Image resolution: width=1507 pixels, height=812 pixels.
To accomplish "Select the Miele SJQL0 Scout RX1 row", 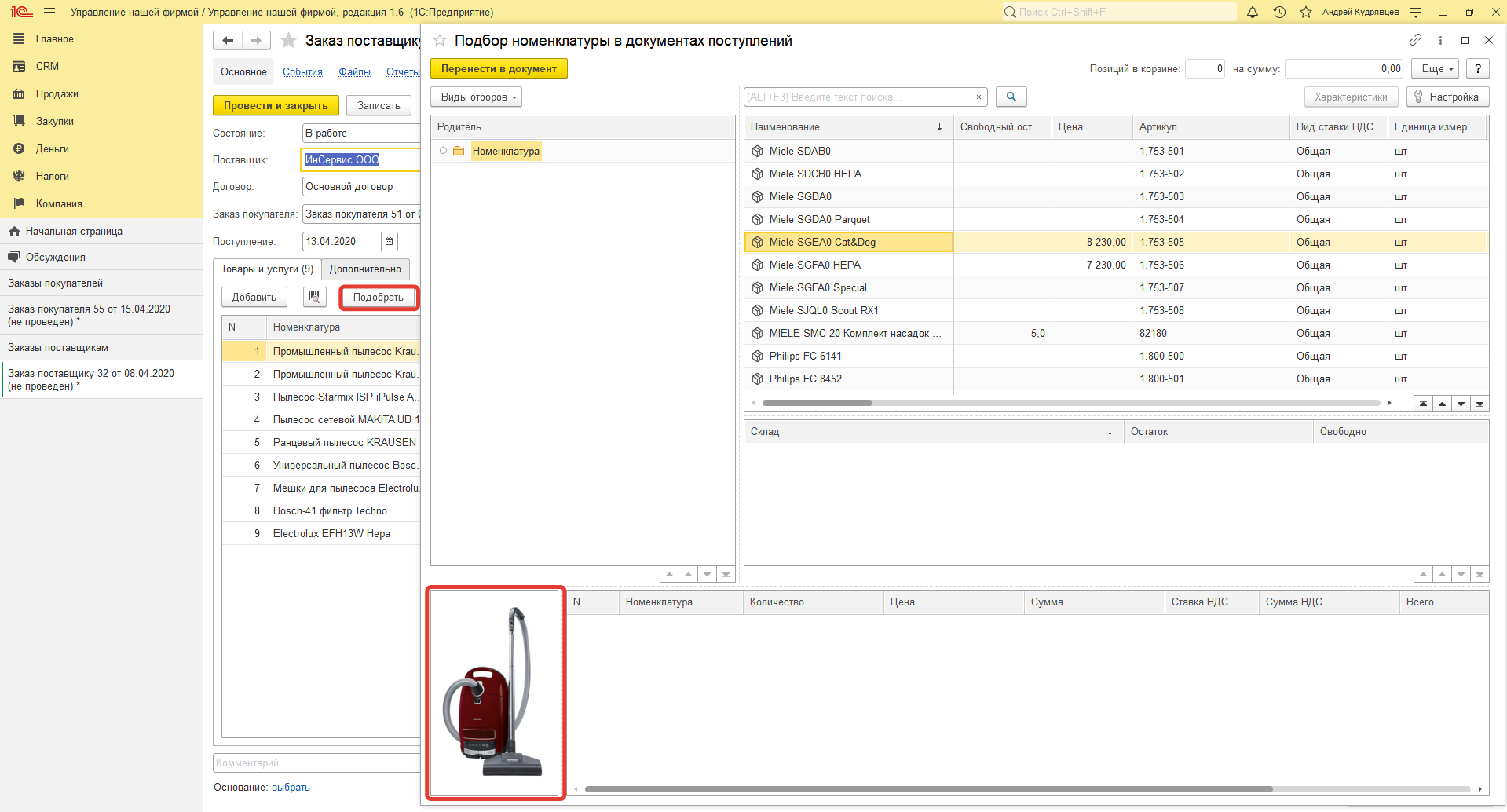I will [x=1116, y=310].
